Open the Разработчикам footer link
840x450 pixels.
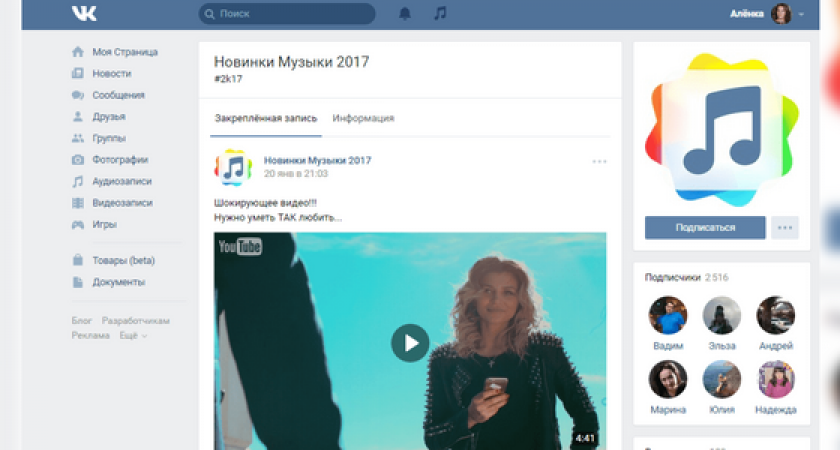pyautogui.click(x=136, y=321)
